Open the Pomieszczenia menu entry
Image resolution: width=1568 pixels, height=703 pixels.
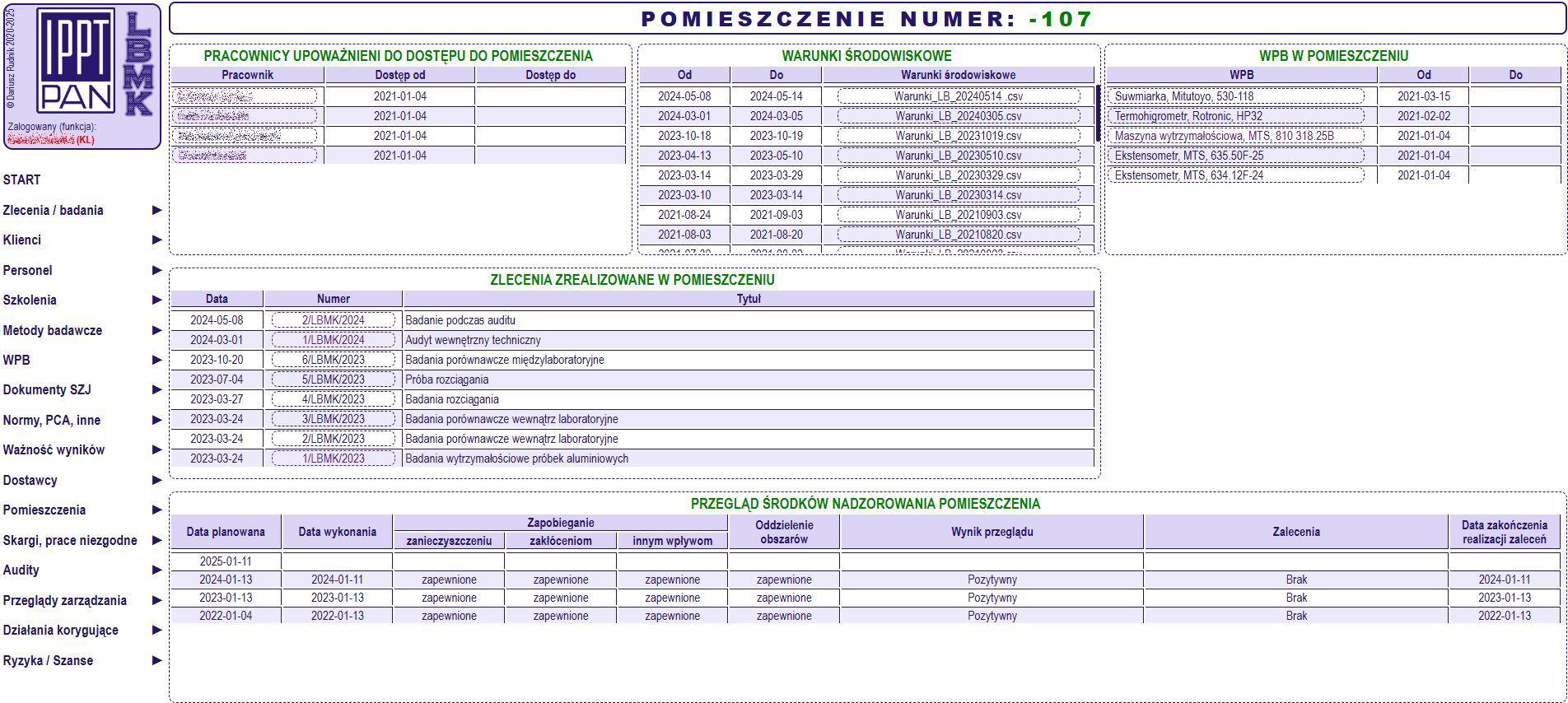[x=44, y=510]
